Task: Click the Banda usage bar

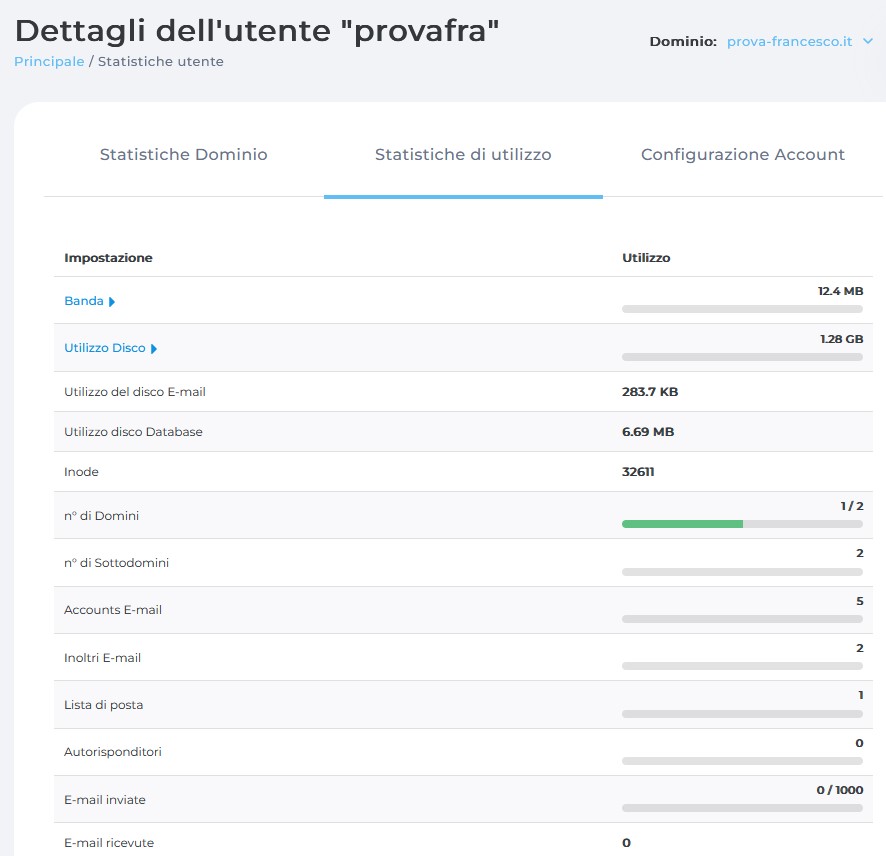Action: (x=742, y=309)
